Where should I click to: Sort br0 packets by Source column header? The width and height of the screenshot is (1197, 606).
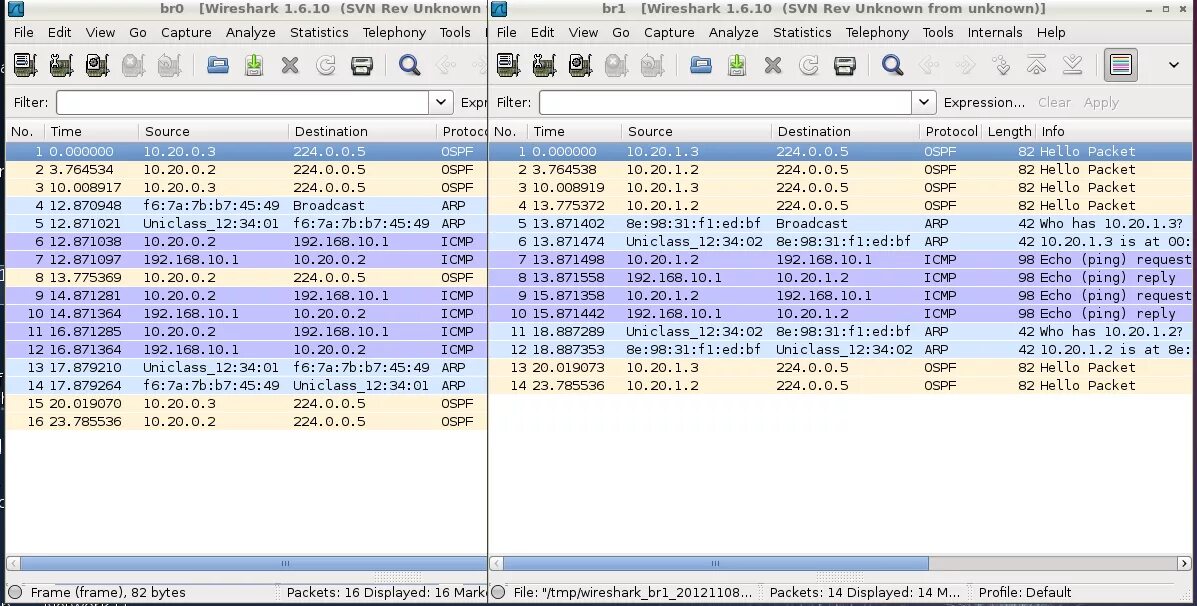[x=214, y=131]
